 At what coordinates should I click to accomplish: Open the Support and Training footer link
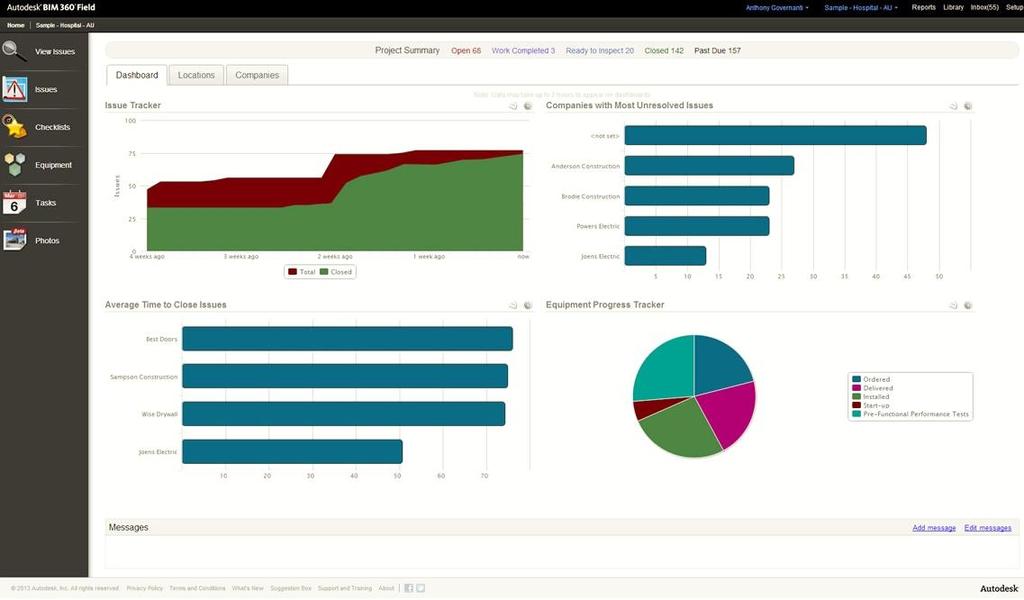click(x=345, y=588)
